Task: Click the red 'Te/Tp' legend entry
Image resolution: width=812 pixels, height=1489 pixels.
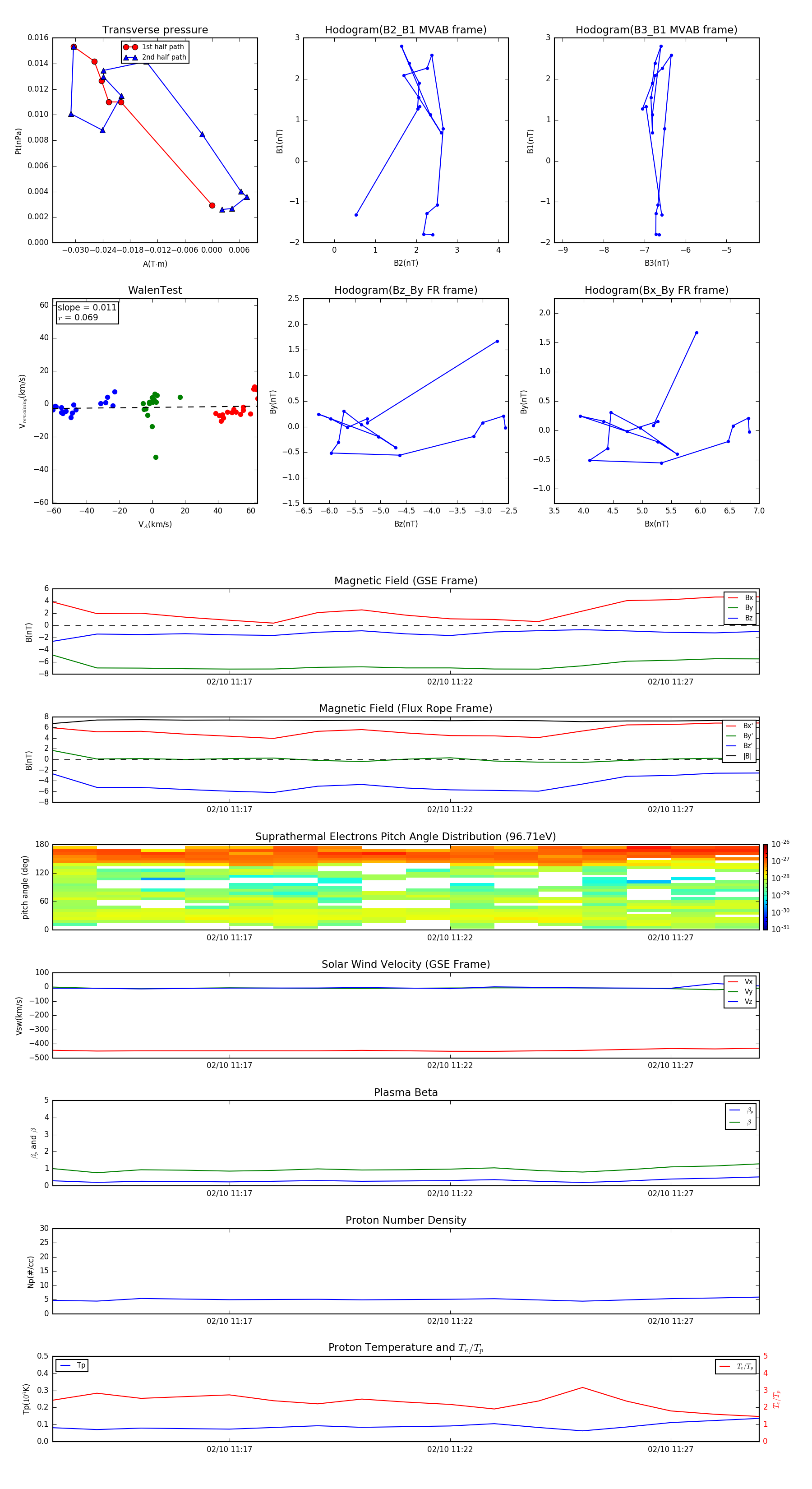Action: pos(736,1366)
